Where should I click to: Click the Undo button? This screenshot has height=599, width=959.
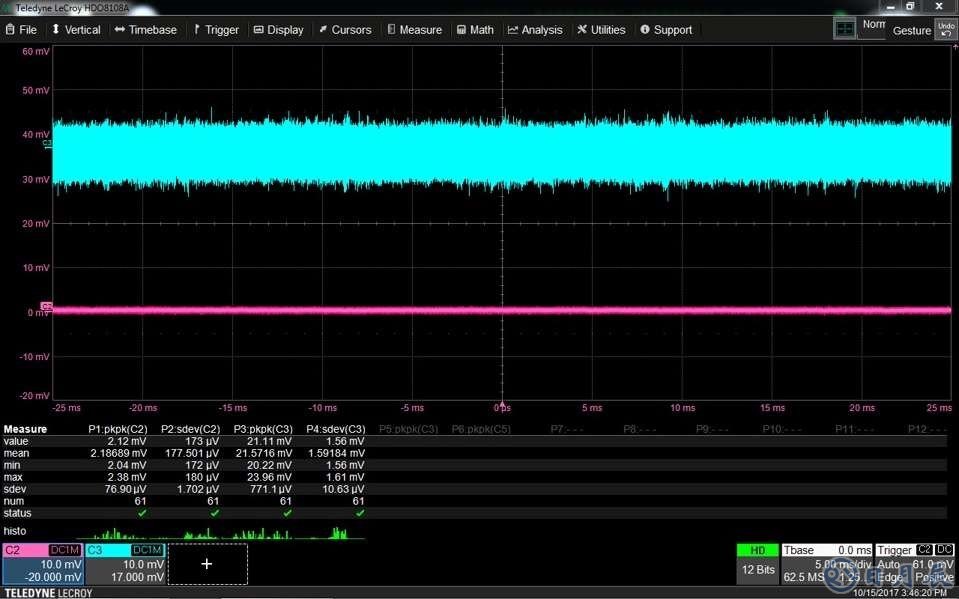point(946,29)
